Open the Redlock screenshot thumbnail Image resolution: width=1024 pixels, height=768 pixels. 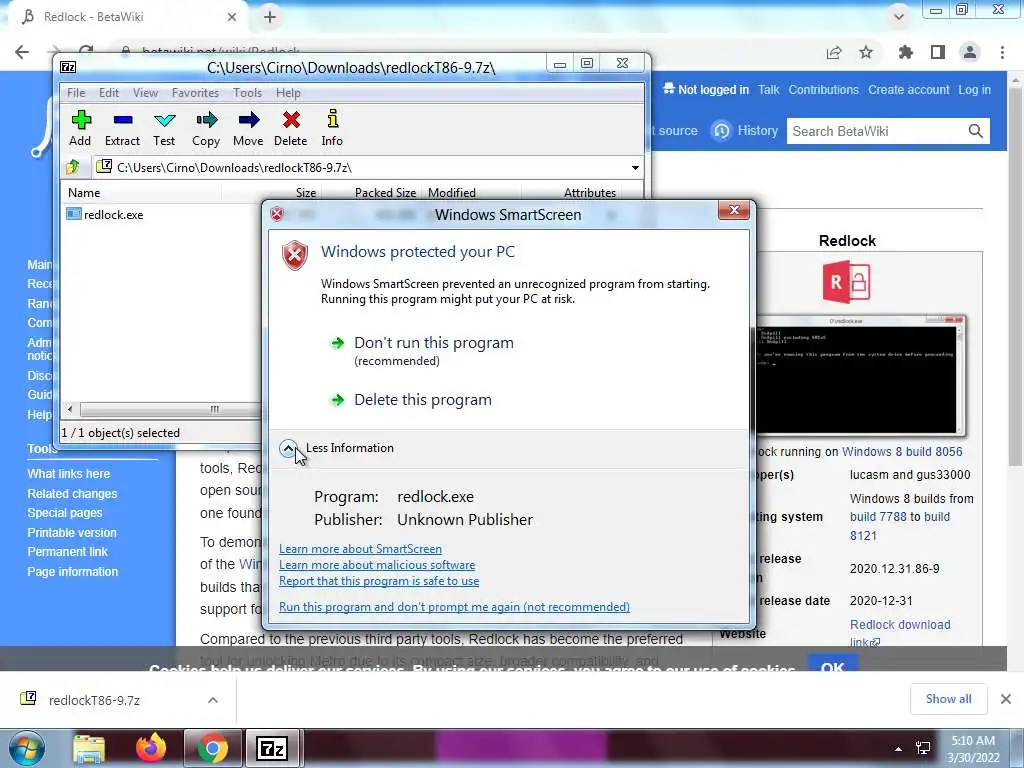coord(859,375)
